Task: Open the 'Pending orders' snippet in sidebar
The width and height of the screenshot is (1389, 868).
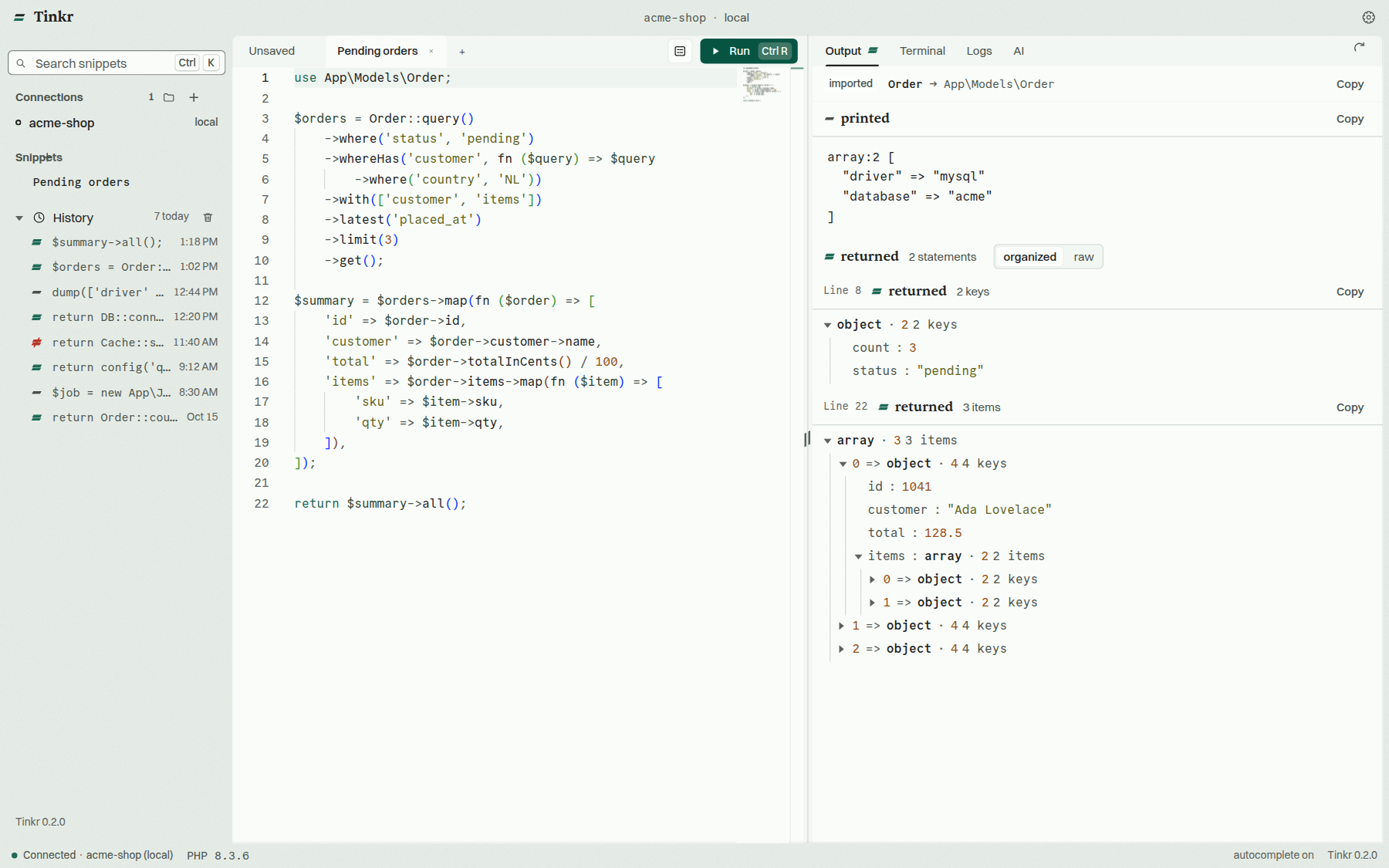Action: [x=81, y=182]
